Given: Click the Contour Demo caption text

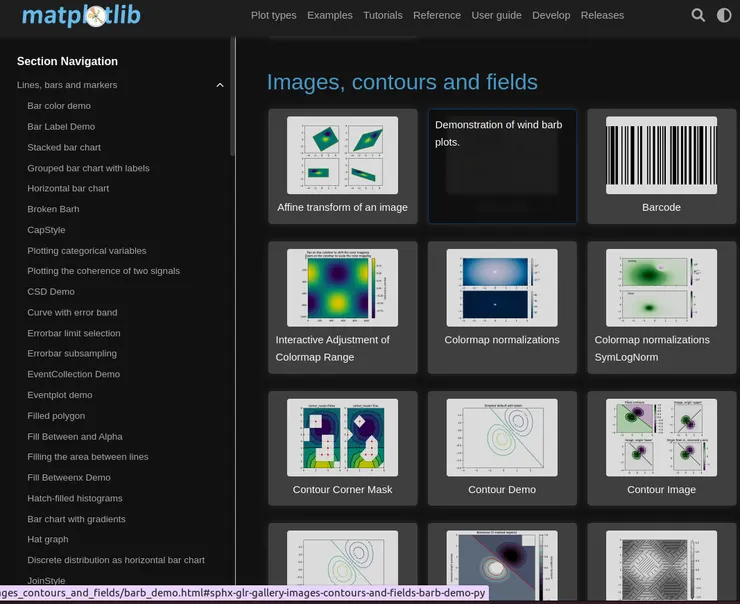Looking at the screenshot, I should pyautogui.click(x=502, y=490).
